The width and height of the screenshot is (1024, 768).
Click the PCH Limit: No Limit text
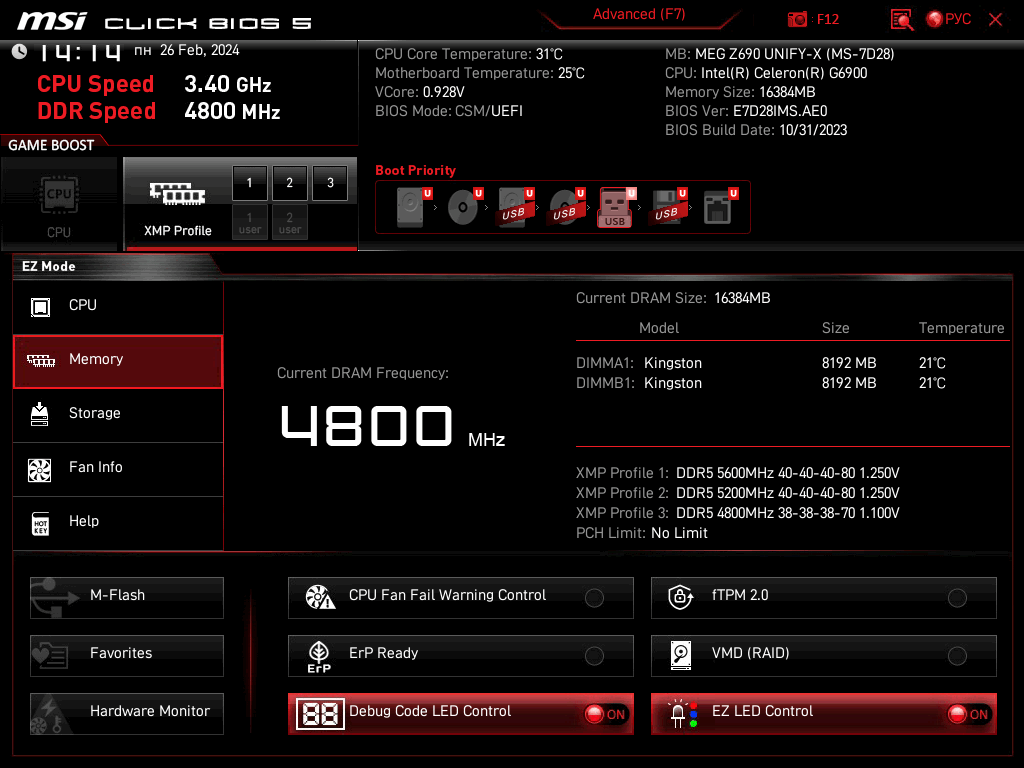point(641,534)
